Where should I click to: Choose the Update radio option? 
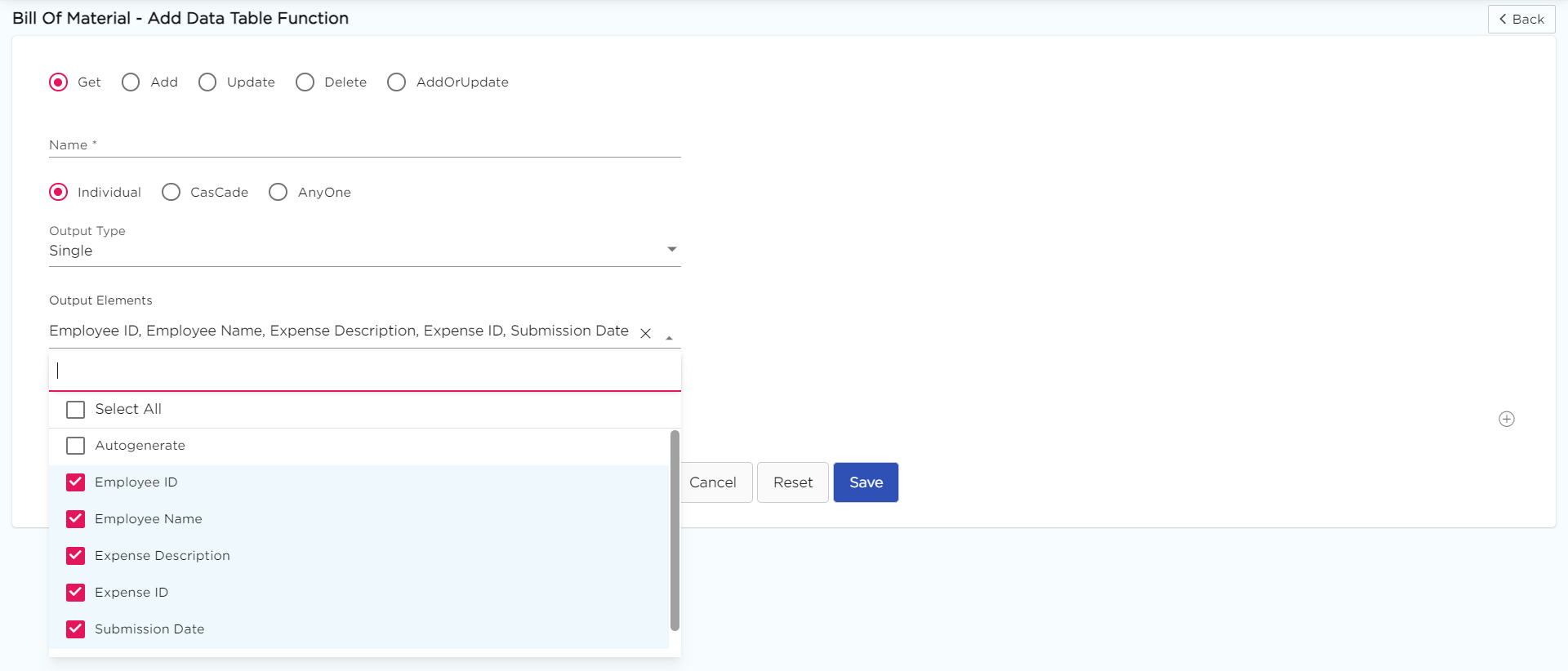(207, 82)
